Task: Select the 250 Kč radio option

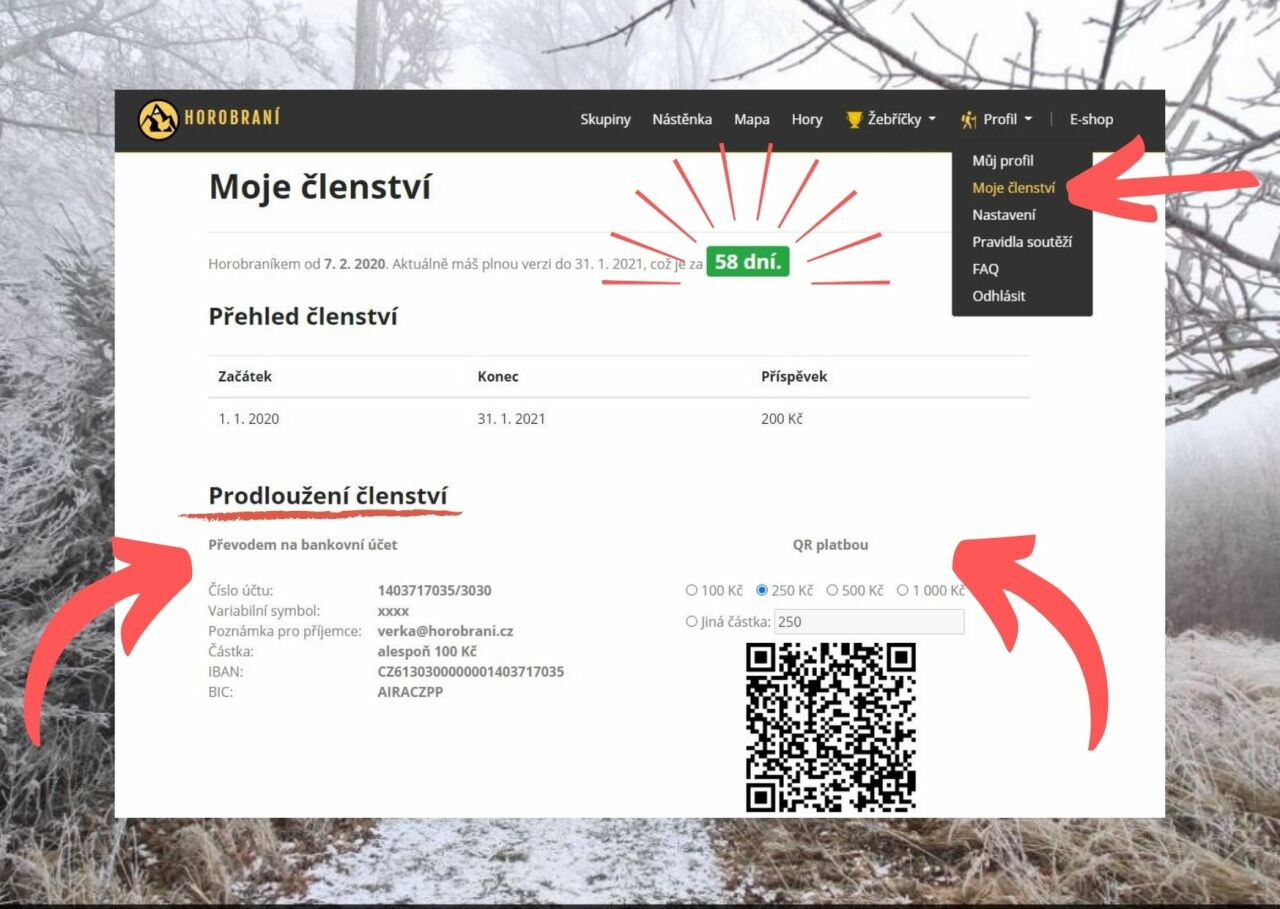Action: (762, 590)
